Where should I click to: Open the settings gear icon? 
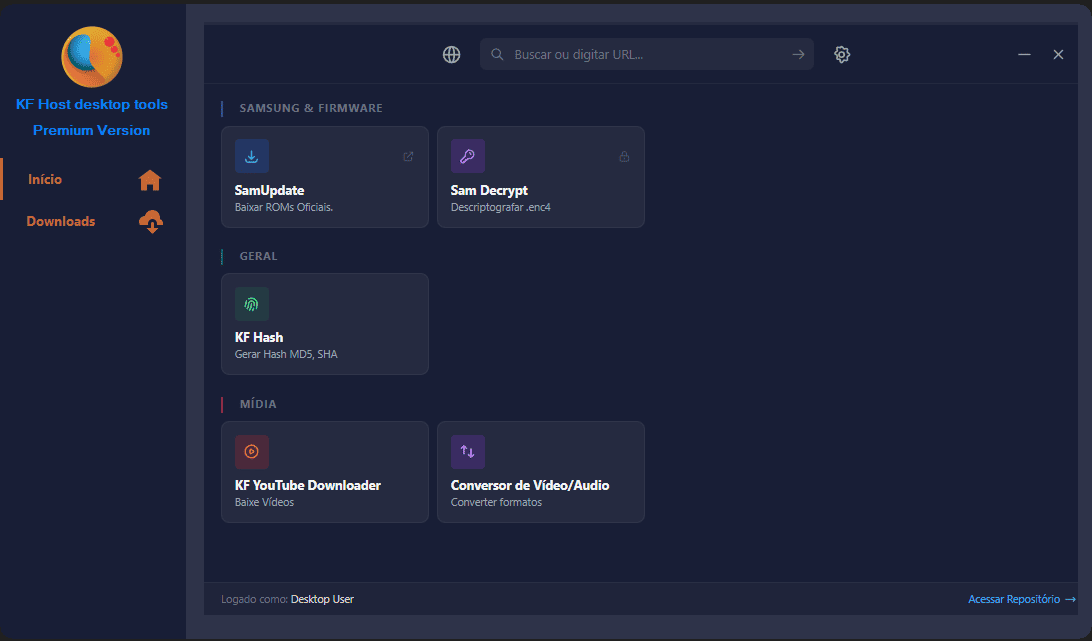(x=842, y=54)
